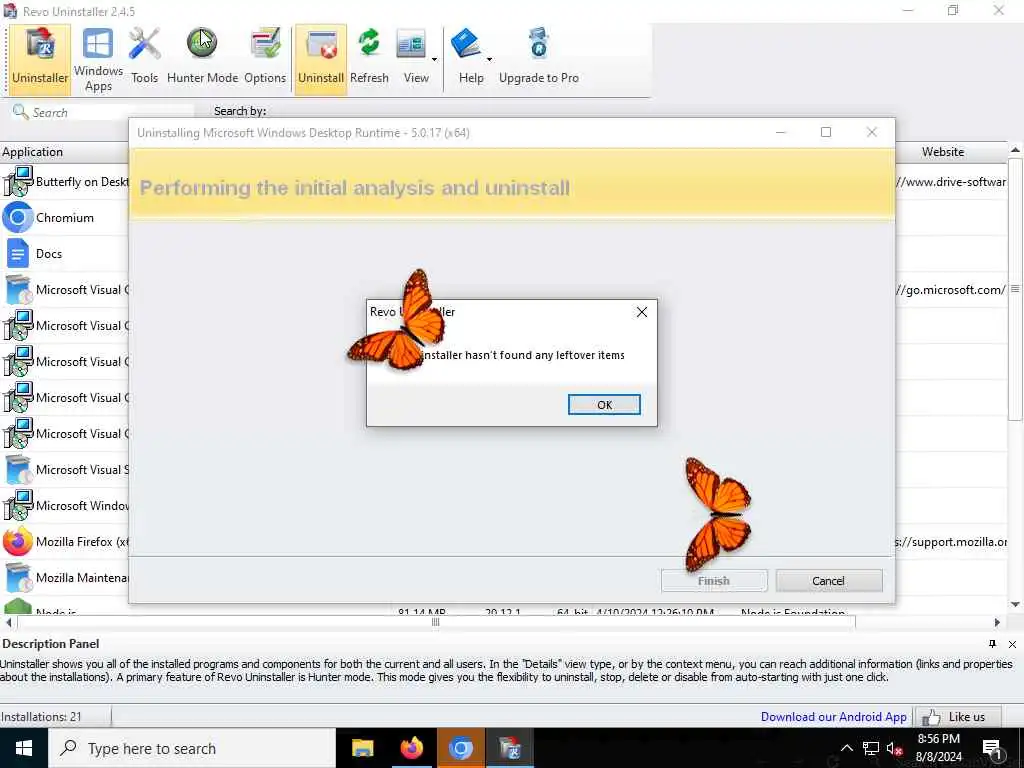The height and width of the screenshot is (768, 1024).
Task: Maximize the uninstall wizard window
Action: click(x=826, y=132)
